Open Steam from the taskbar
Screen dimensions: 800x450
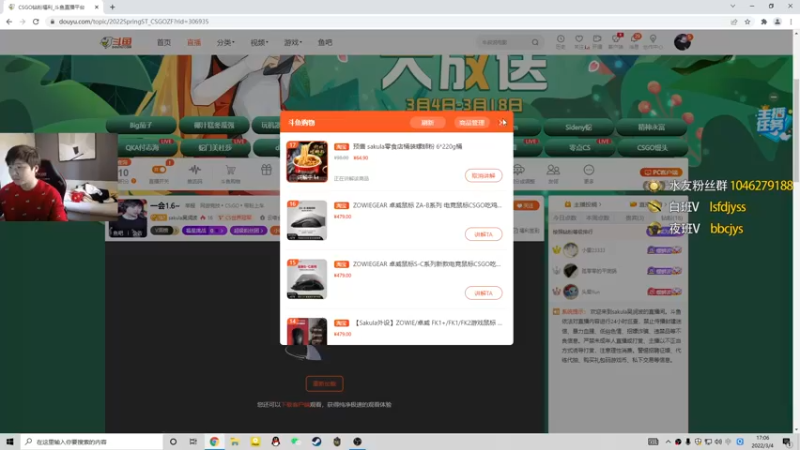click(316, 441)
